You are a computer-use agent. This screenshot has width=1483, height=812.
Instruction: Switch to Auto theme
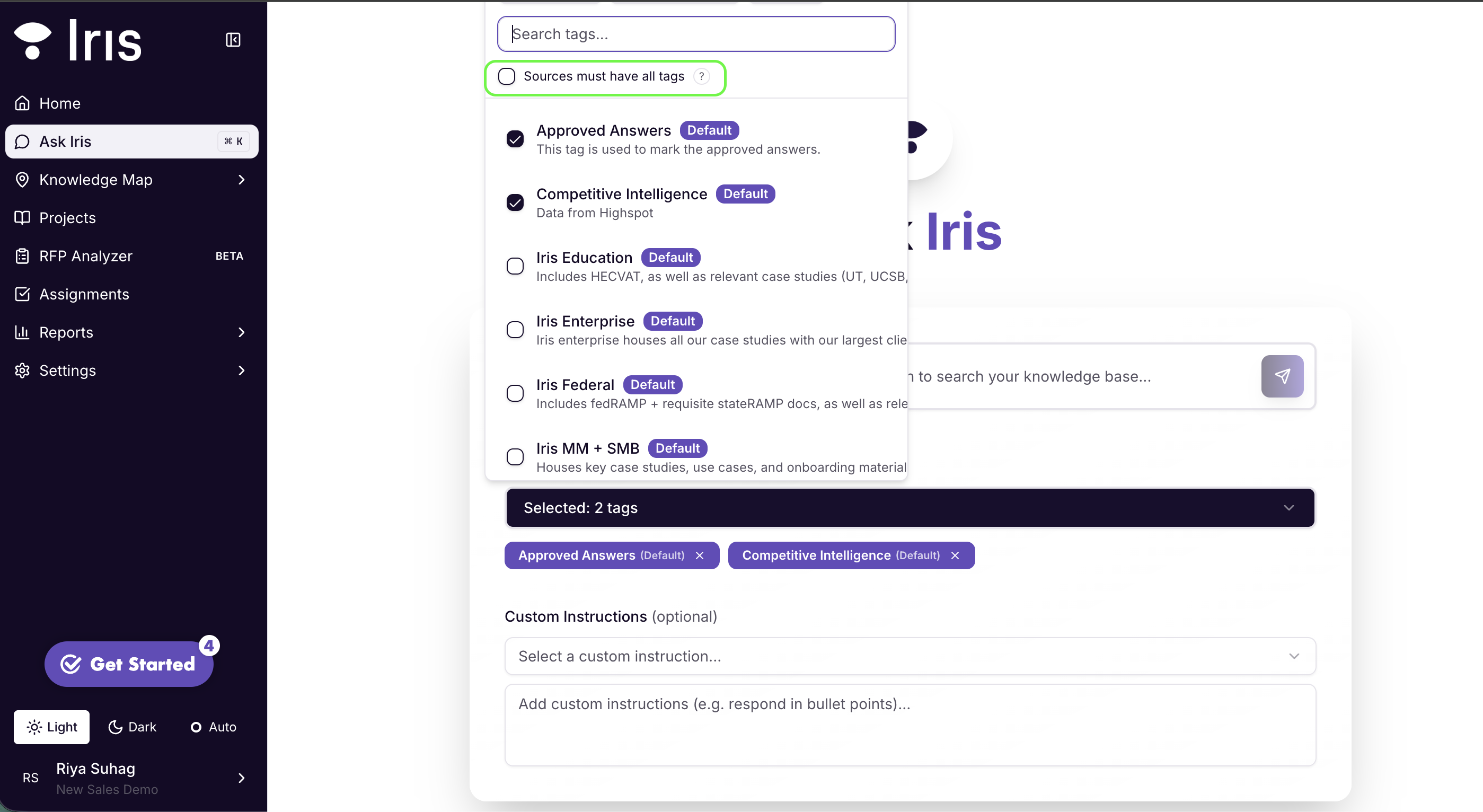[x=213, y=727]
